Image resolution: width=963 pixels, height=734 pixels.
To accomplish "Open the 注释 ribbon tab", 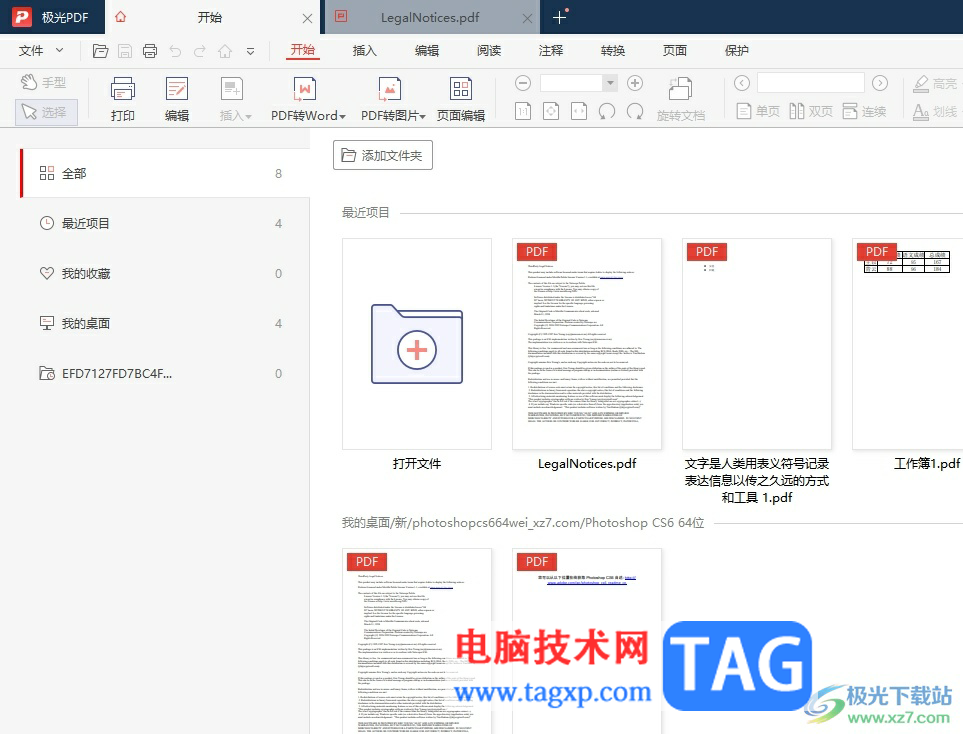I will point(550,50).
